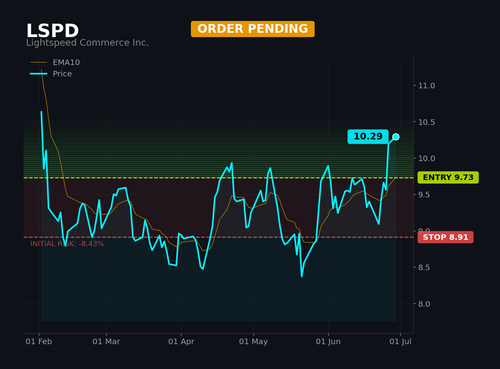
Task: Click the 10.5 y-axis tick label
Action: click(x=427, y=122)
